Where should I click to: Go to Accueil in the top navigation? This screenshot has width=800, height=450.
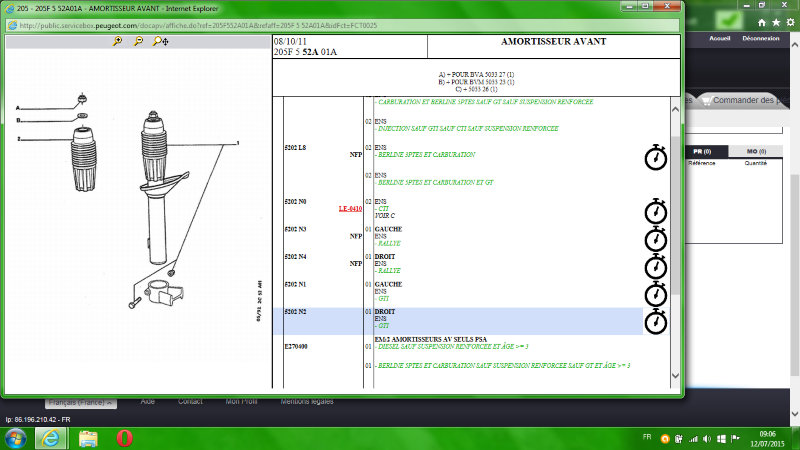719,39
